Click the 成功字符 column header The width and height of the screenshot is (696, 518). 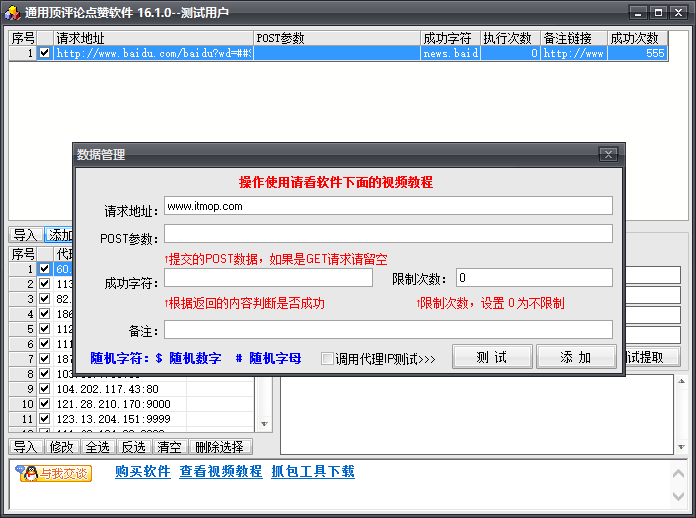coord(451,38)
